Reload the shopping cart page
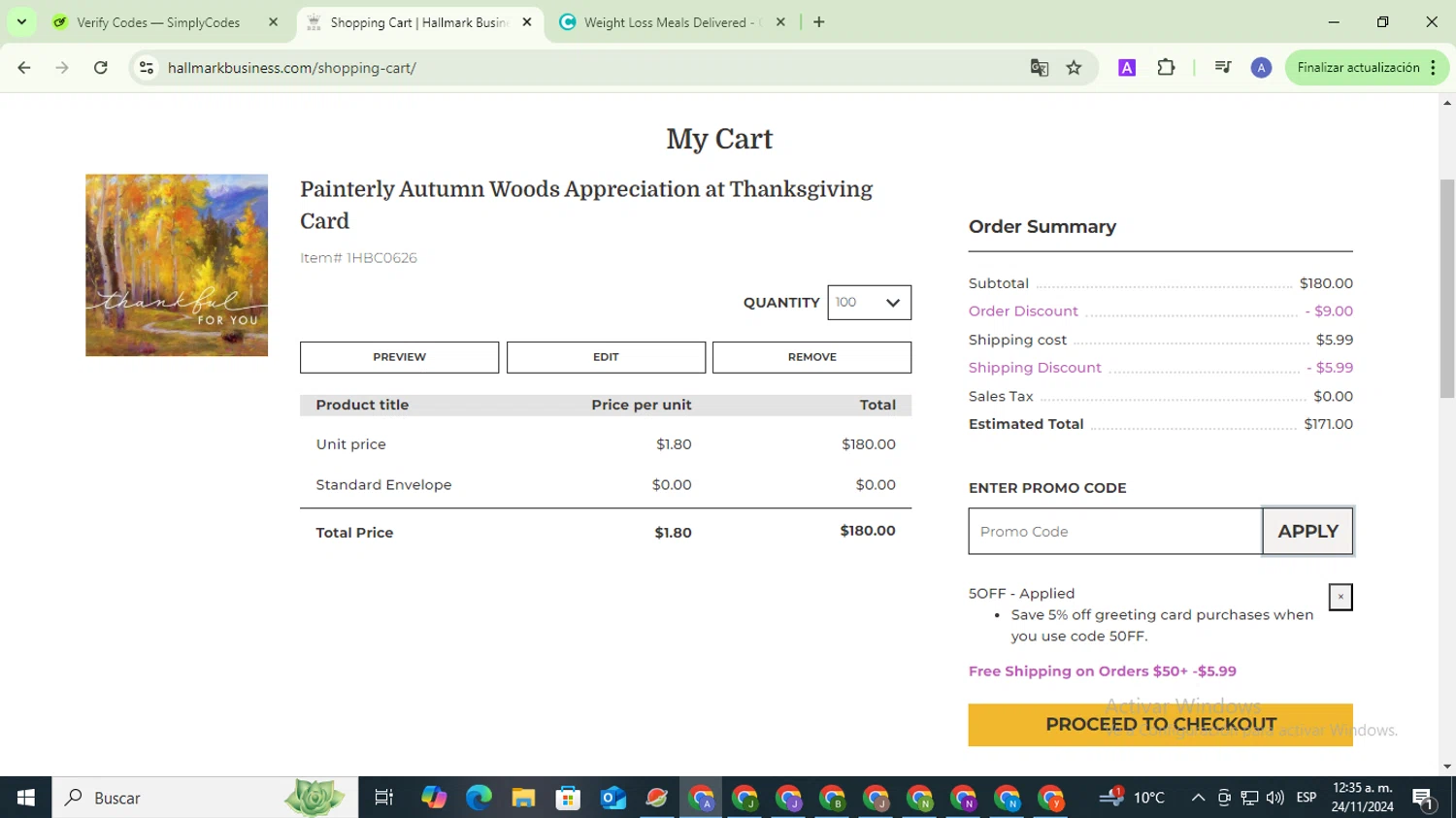The width and height of the screenshot is (1456, 818). [101, 68]
